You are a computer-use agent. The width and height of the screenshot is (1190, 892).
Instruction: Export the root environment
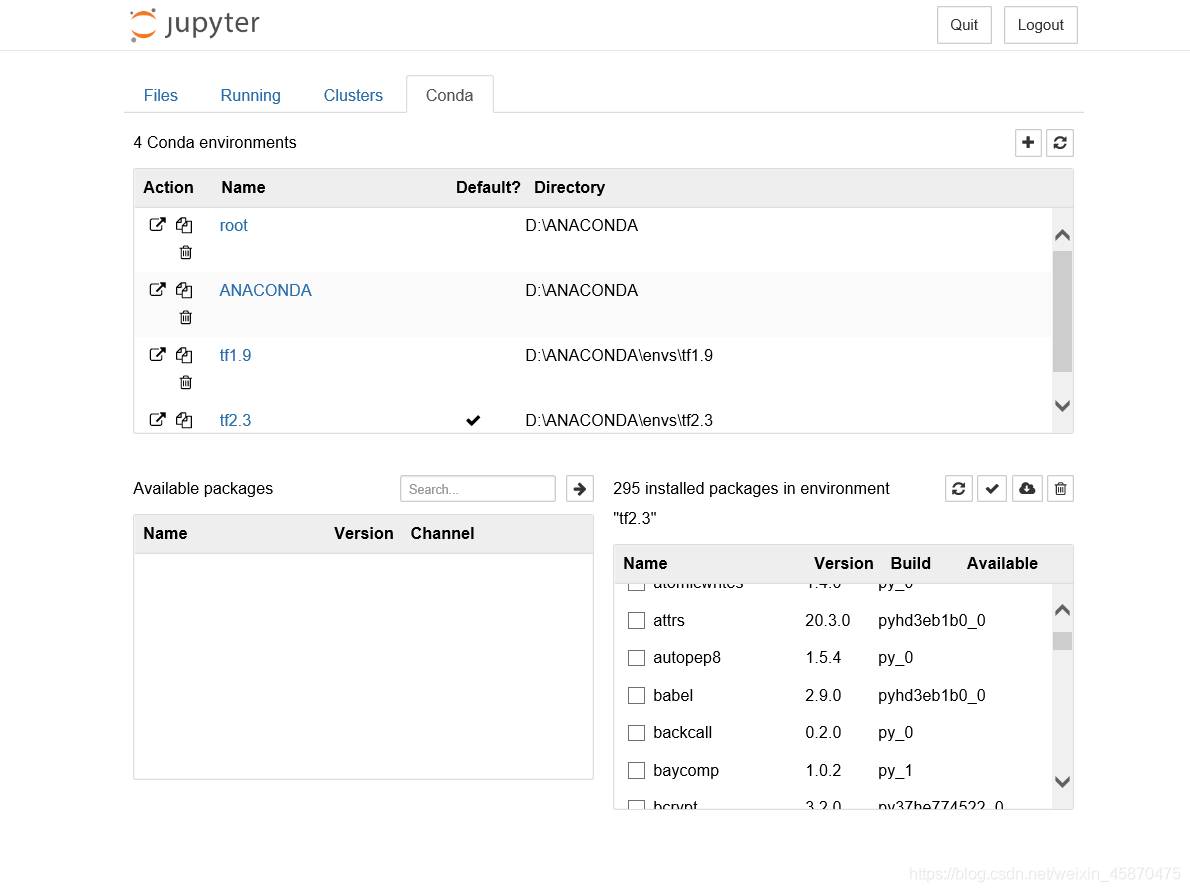(157, 225)
